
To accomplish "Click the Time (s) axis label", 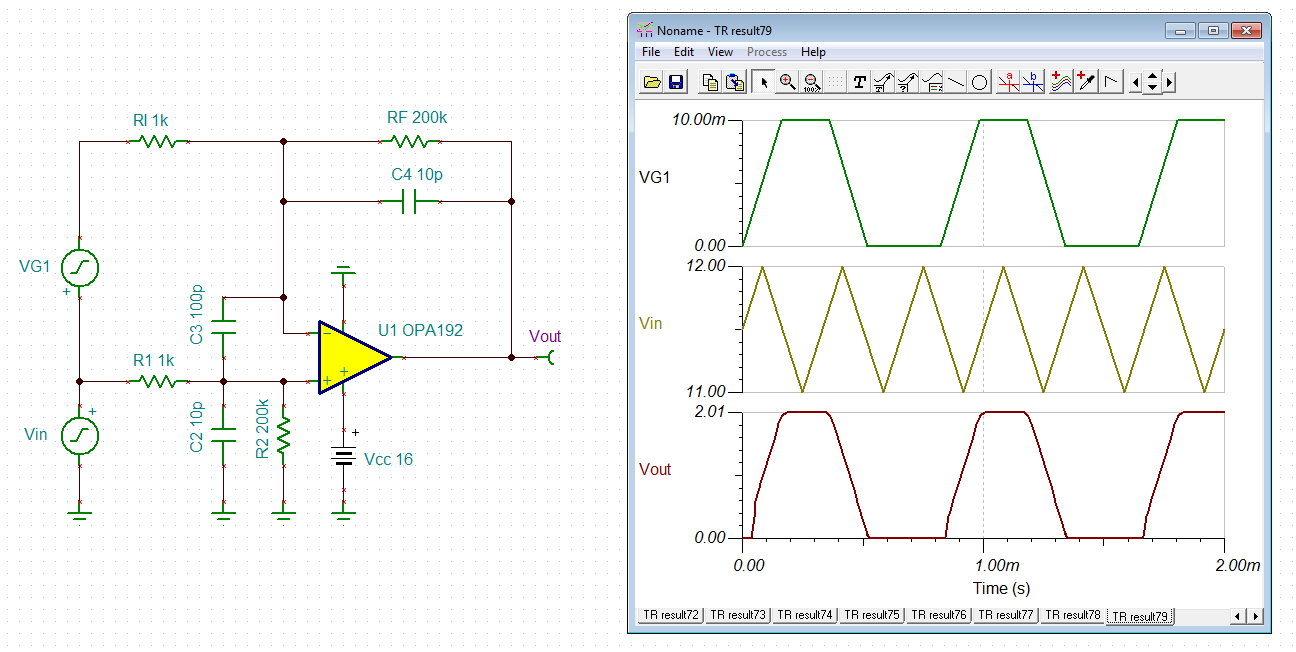I will click(1002, 588).
